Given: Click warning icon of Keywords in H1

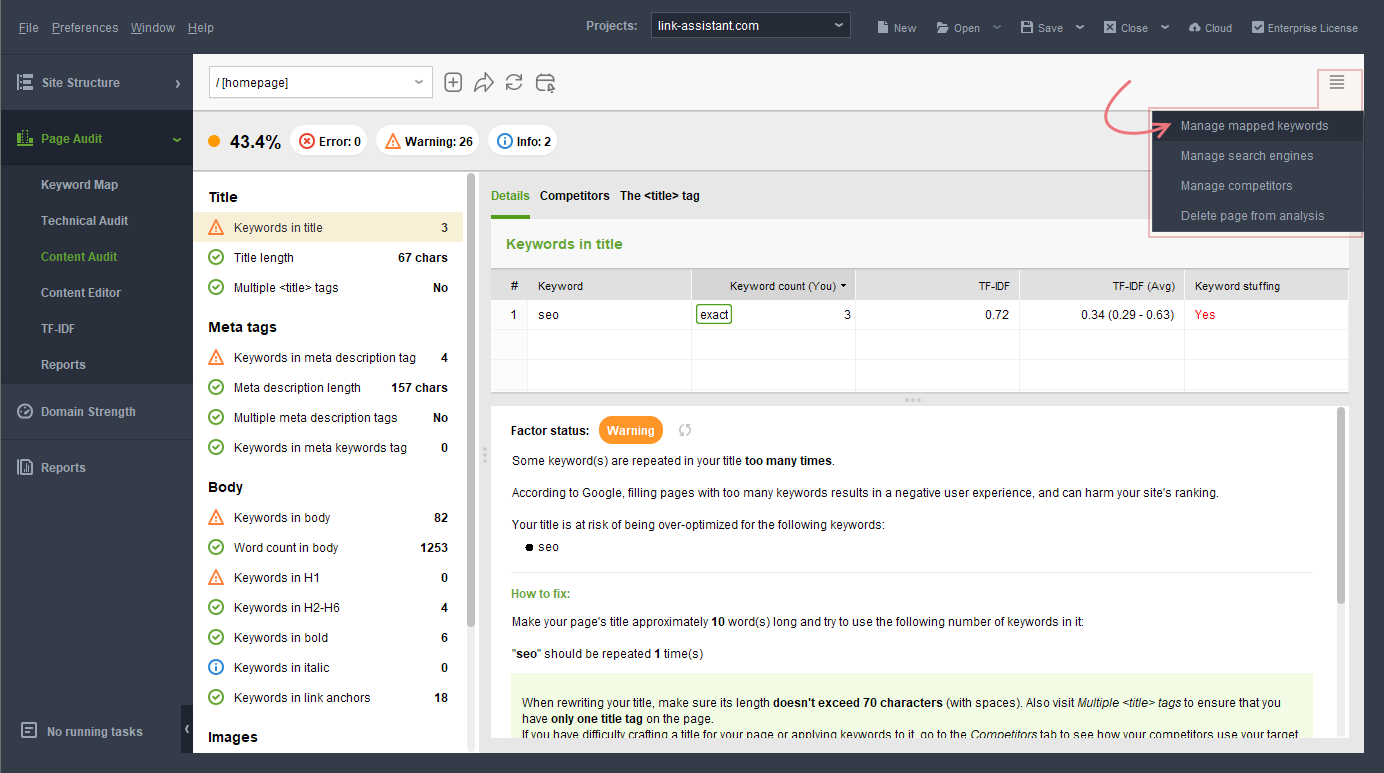Looking at the screenshot, I should (x=216, y=577).
